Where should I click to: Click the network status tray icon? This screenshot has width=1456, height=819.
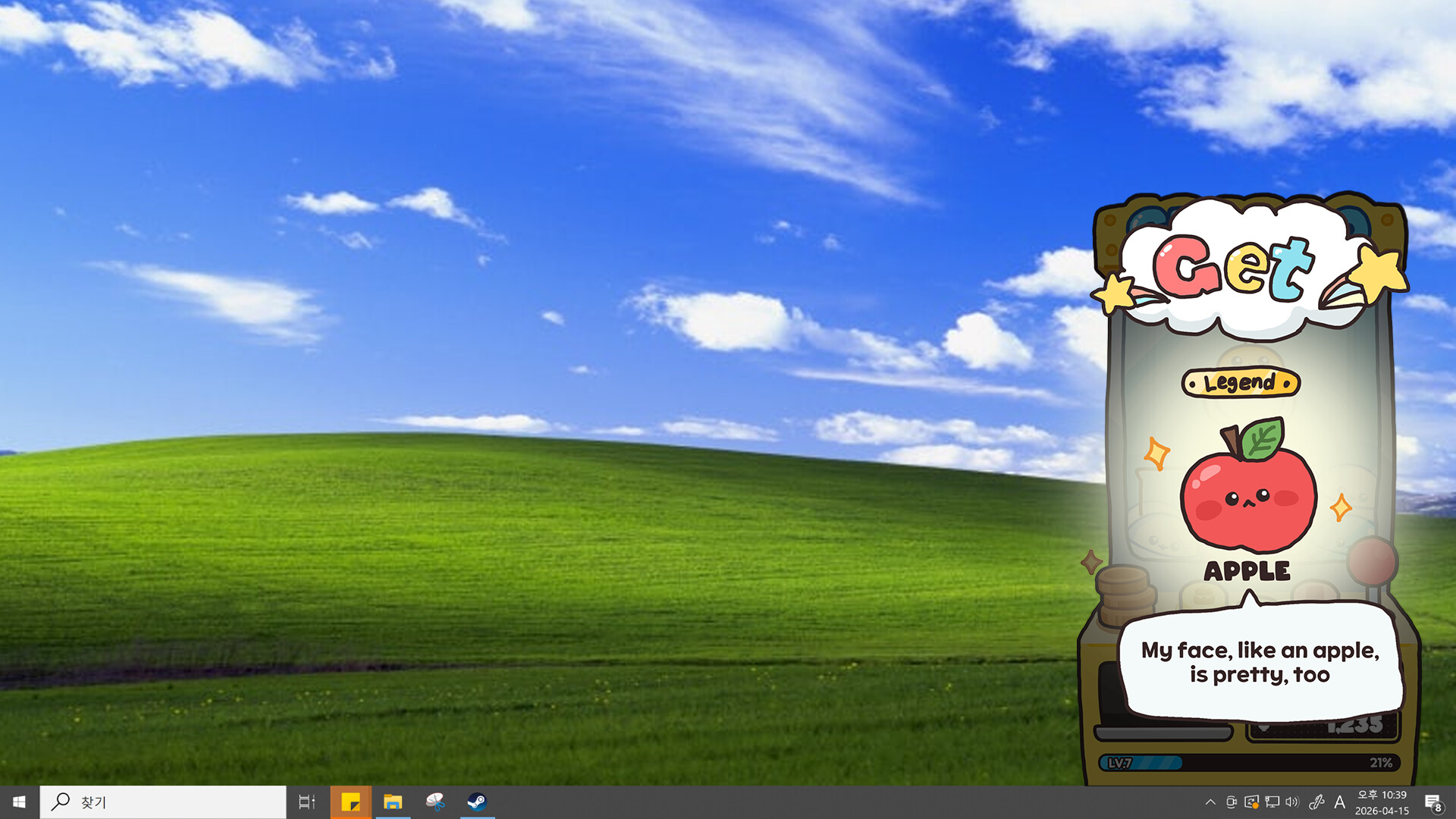point(1272,802)
